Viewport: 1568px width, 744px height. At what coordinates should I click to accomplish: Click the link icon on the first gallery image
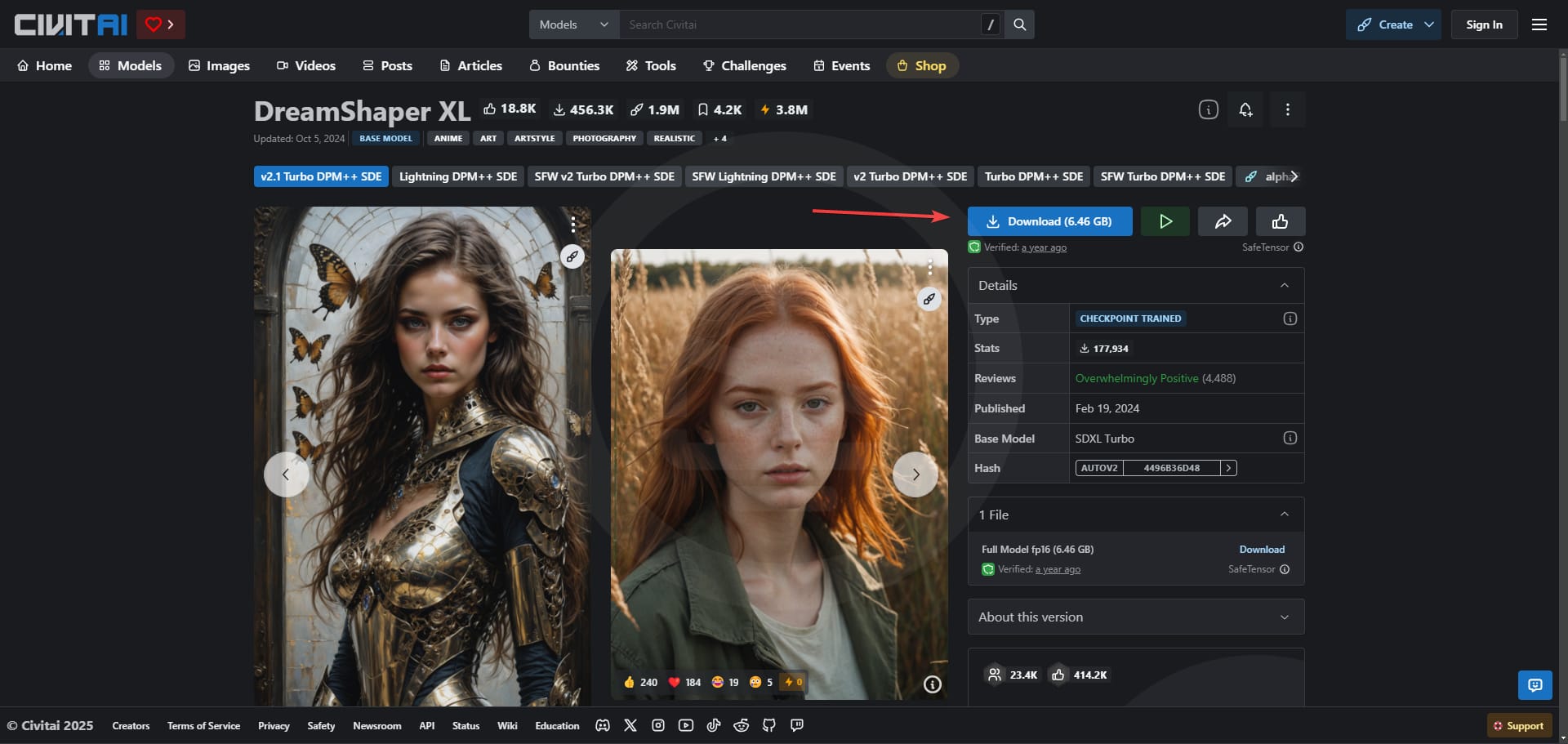click(572, 256)
